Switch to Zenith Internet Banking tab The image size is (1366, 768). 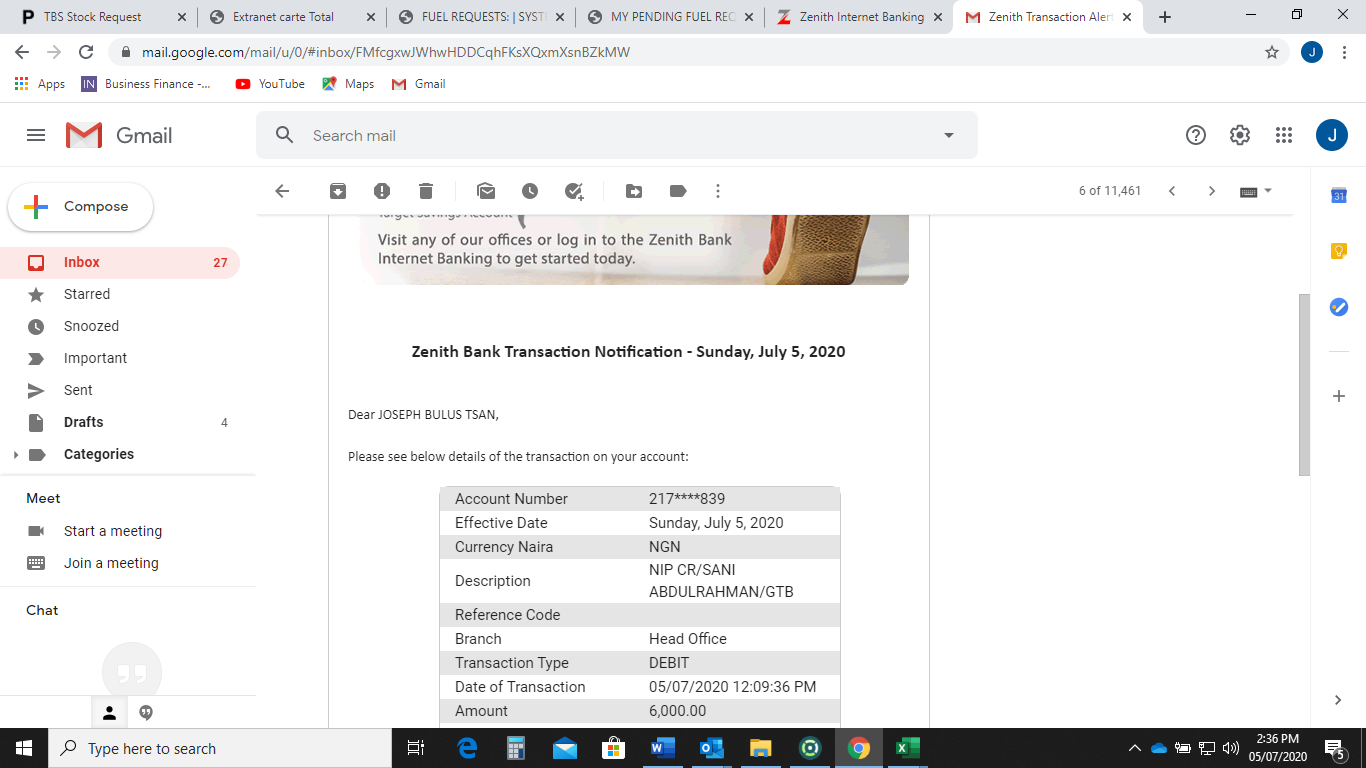pyautogui.click(x=859, y=17)
